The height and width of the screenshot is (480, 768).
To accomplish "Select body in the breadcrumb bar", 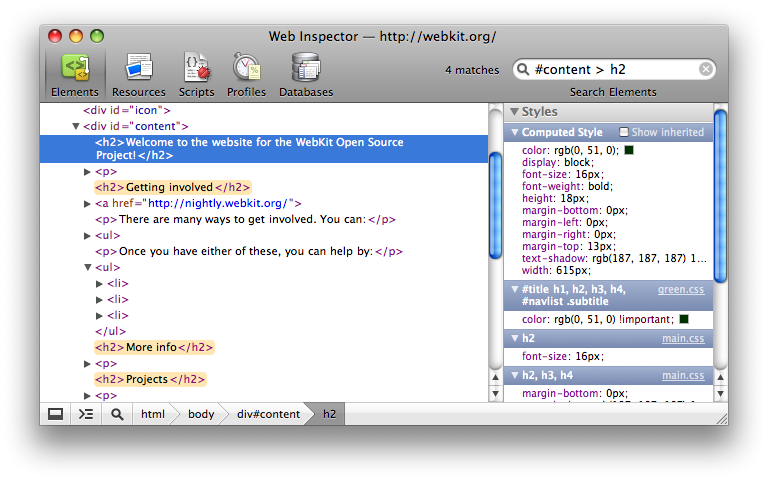I will coord(201,414).
